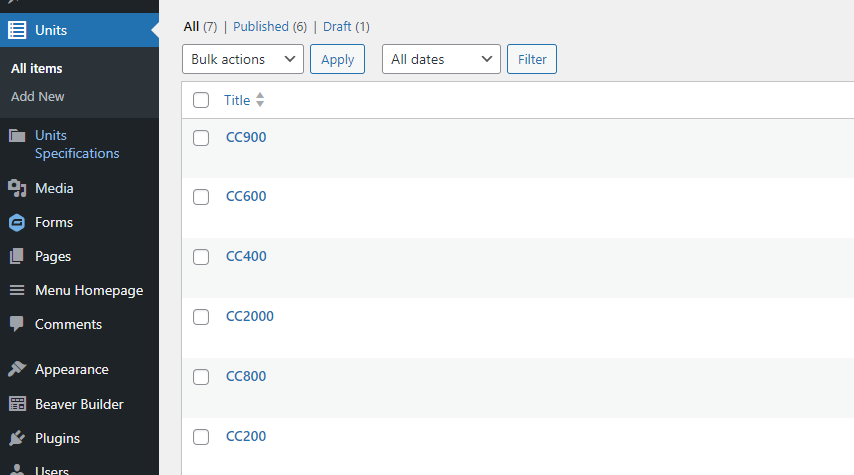
Task: Open the CC600 unit title link
Action: point(246,196)
